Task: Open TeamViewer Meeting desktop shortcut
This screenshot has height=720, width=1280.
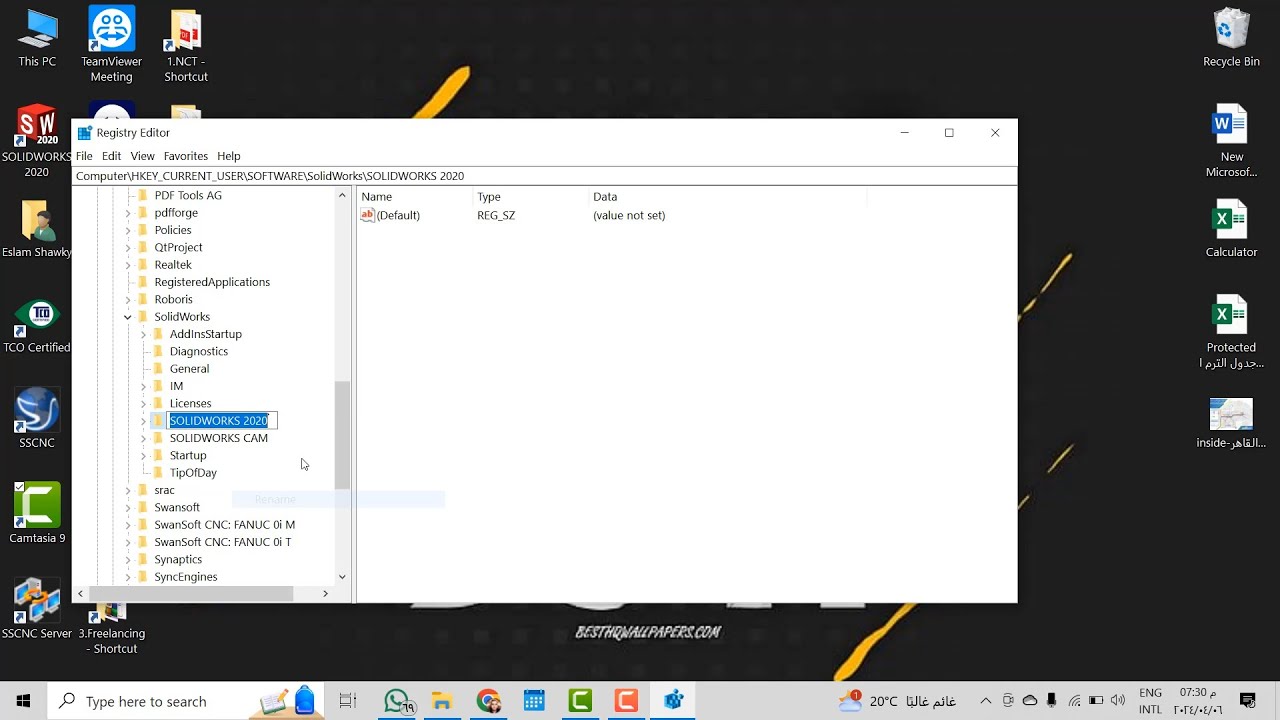Action: point(111,45)
